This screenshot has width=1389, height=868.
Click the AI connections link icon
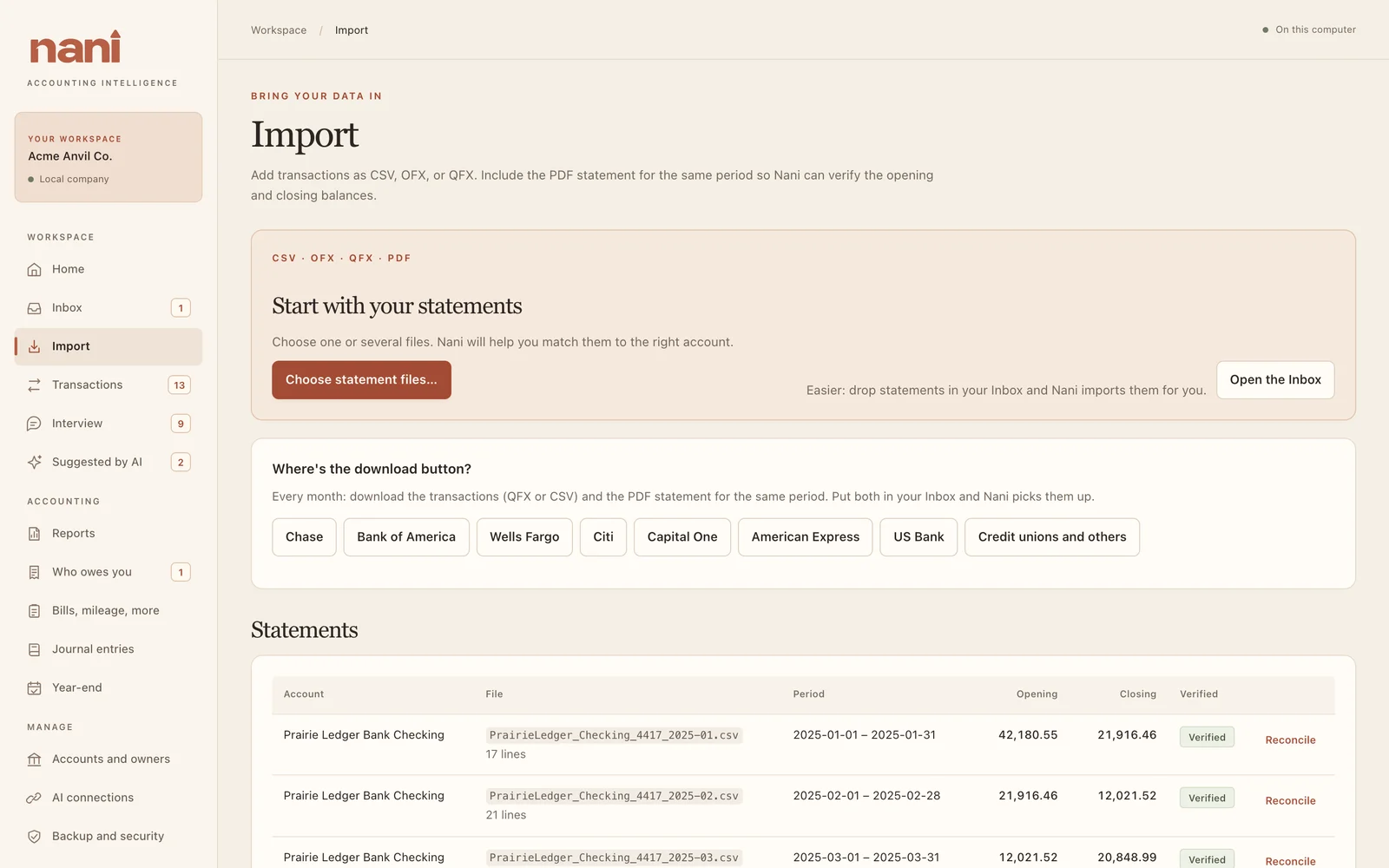34,798
